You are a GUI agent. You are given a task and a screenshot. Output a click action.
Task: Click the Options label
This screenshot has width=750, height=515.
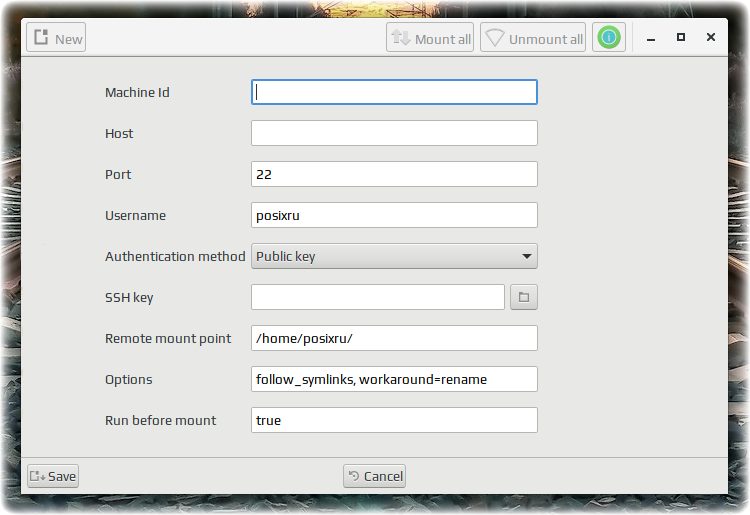pyautogui.click(x=129, y=380)
